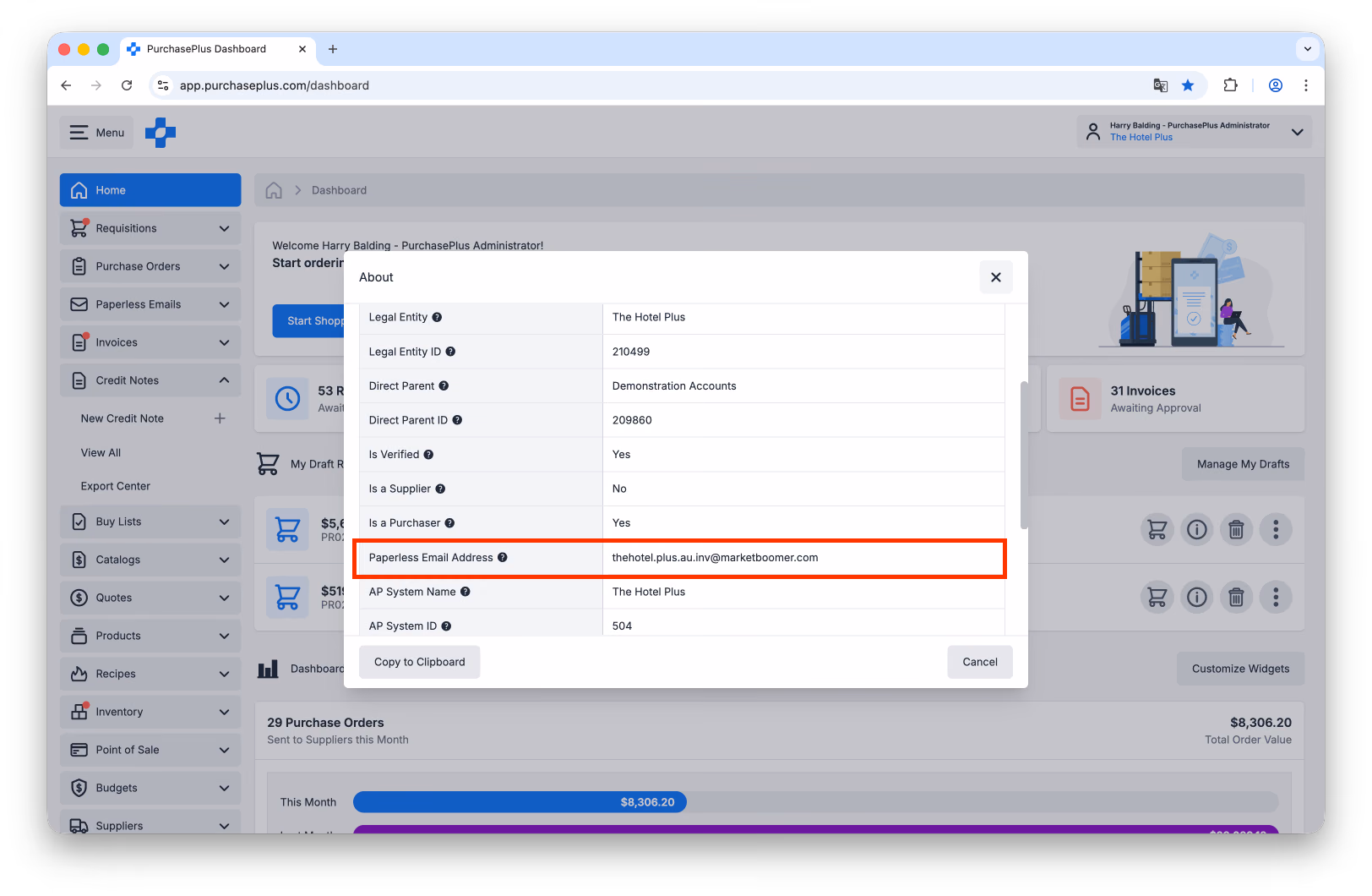Screen dimensions: 1372x896
Task: Open new browser tab
Action: pyautogui.click(x=333, y=49)
